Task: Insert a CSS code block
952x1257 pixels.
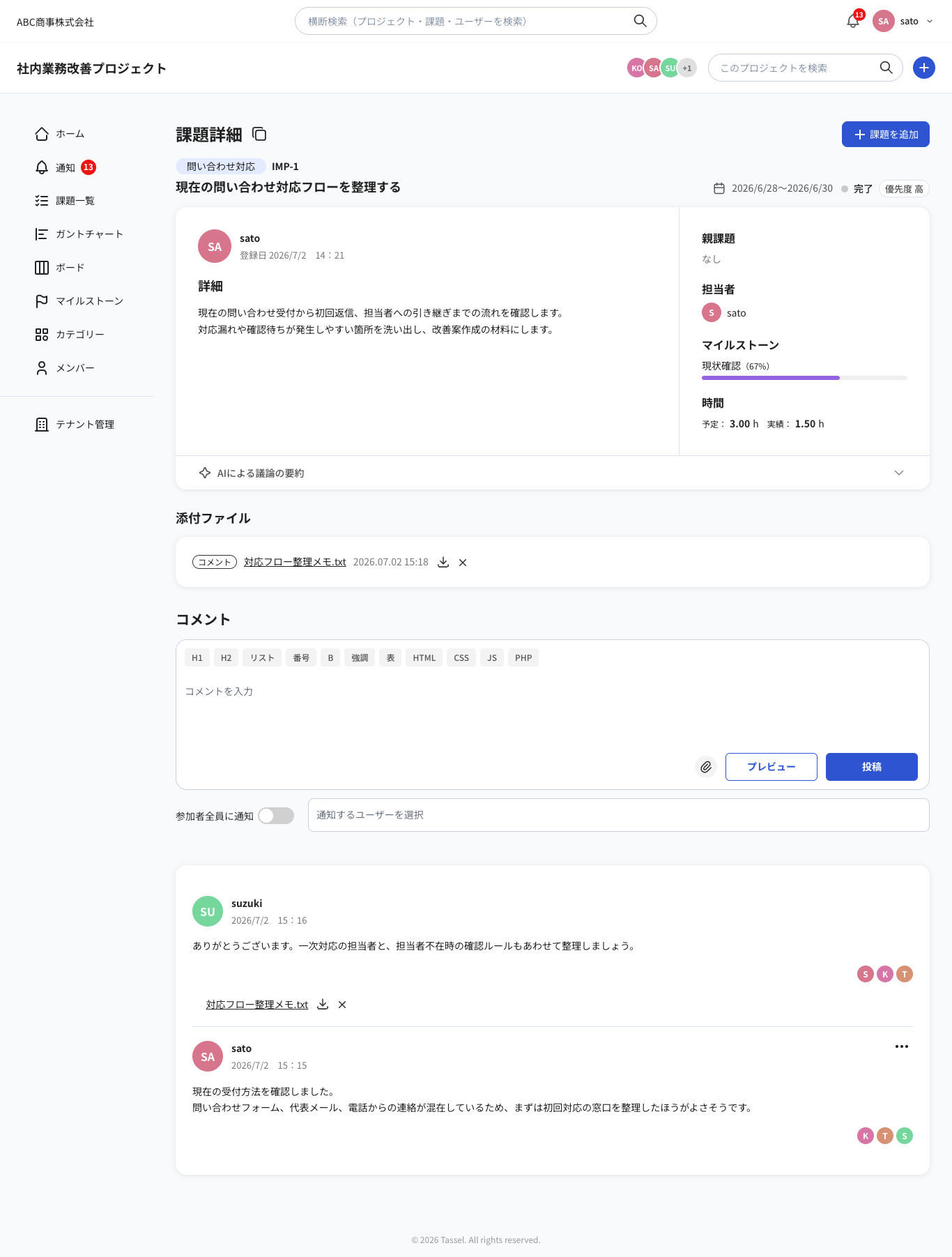Action: 461,657
